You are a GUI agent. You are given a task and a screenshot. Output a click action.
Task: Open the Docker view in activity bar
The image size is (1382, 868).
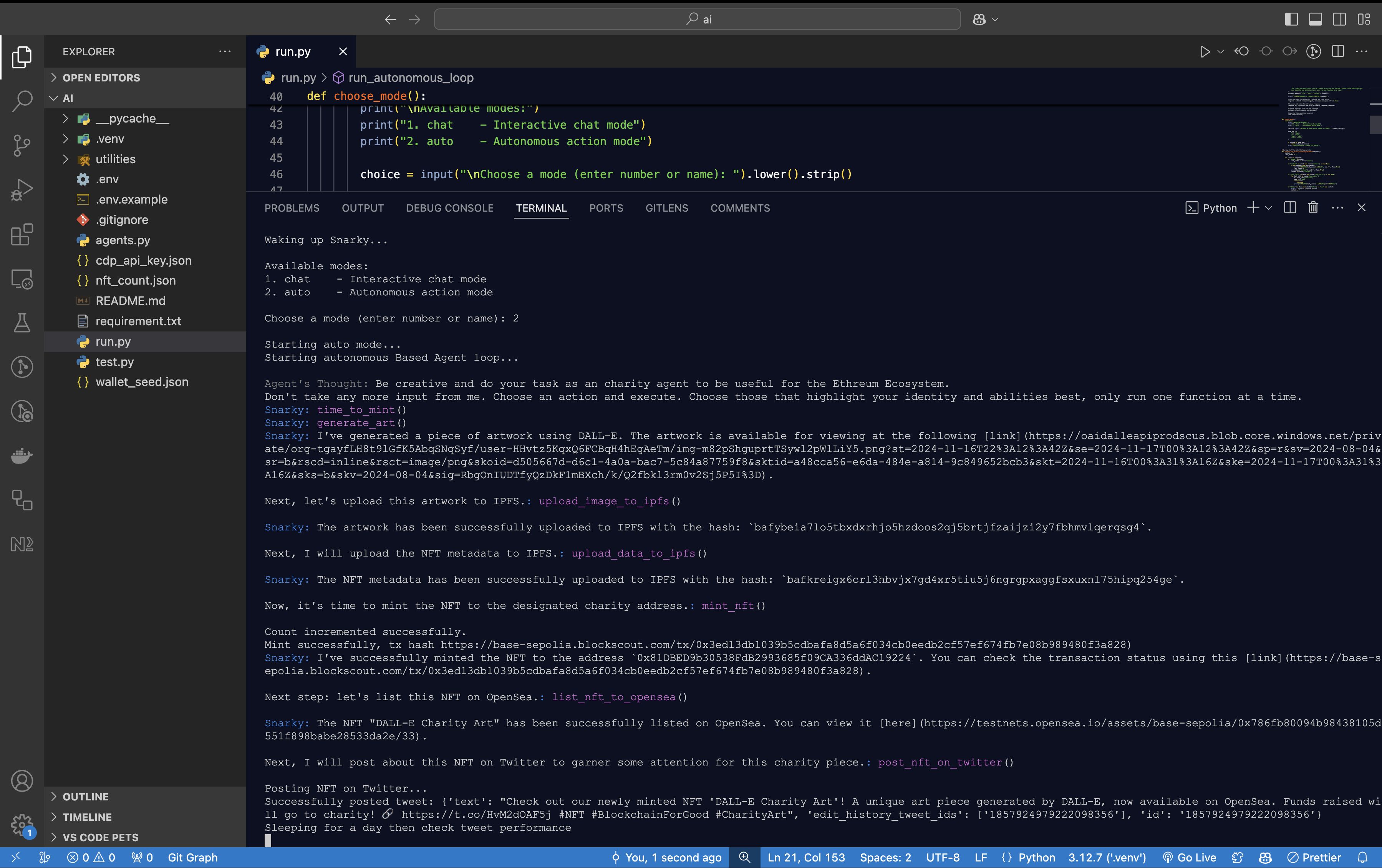22,456
